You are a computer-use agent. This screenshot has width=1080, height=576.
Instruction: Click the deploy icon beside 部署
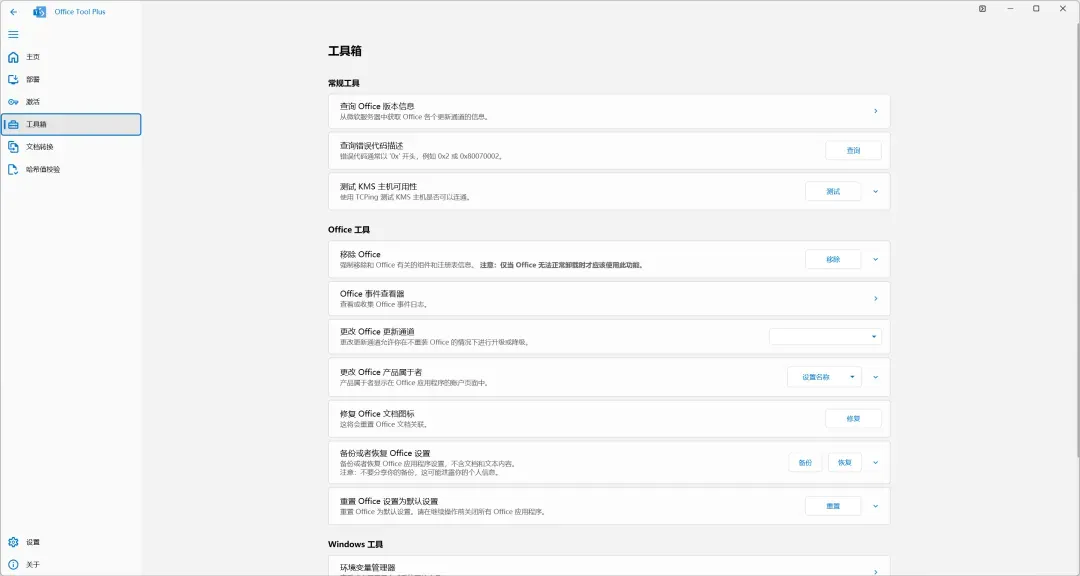13,79
